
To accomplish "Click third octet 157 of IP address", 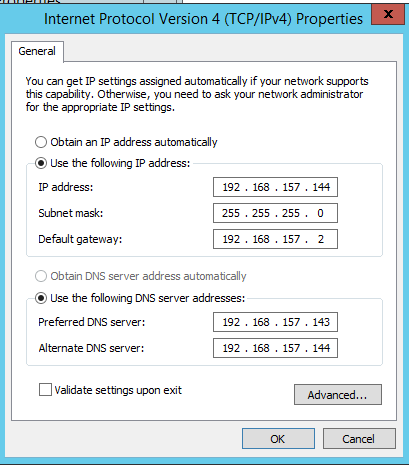I will click(x=291, y=187).
